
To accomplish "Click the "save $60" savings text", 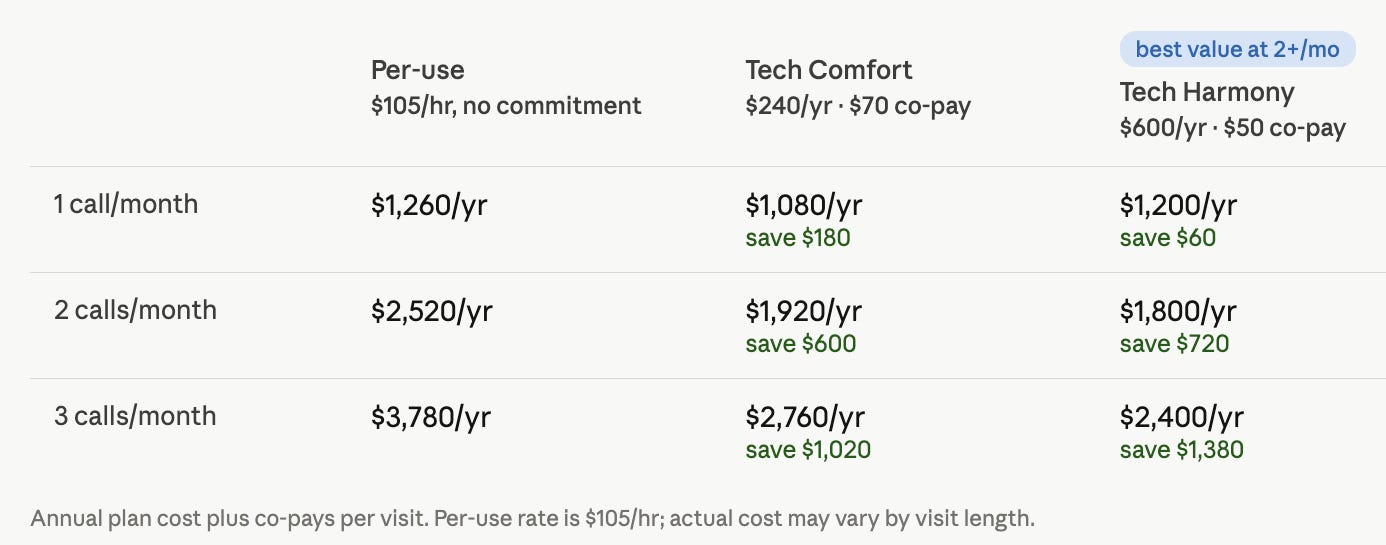I will 1168,238.
